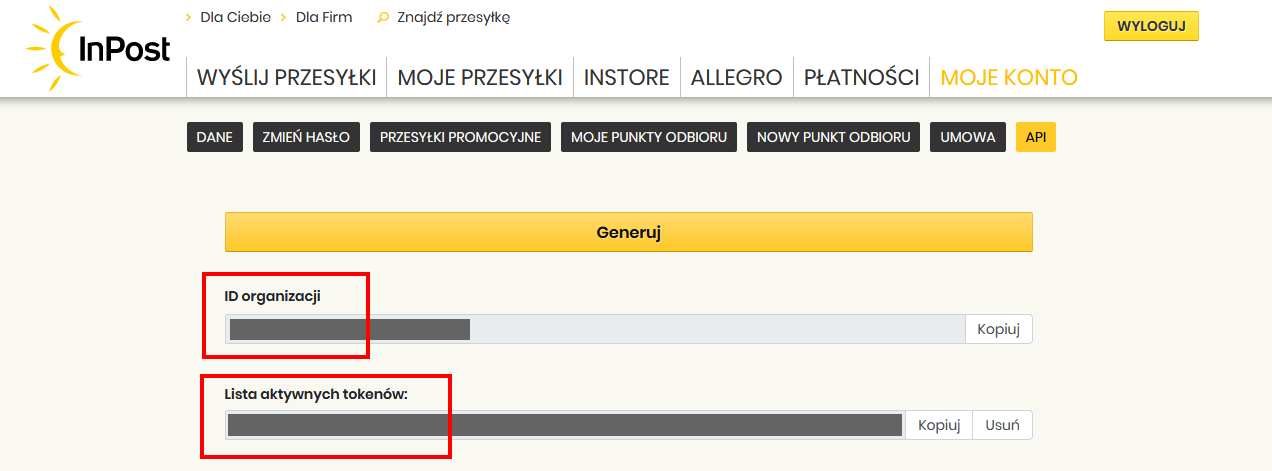Click the yellow WYLOGUJ button

[x=1151, y=27]
